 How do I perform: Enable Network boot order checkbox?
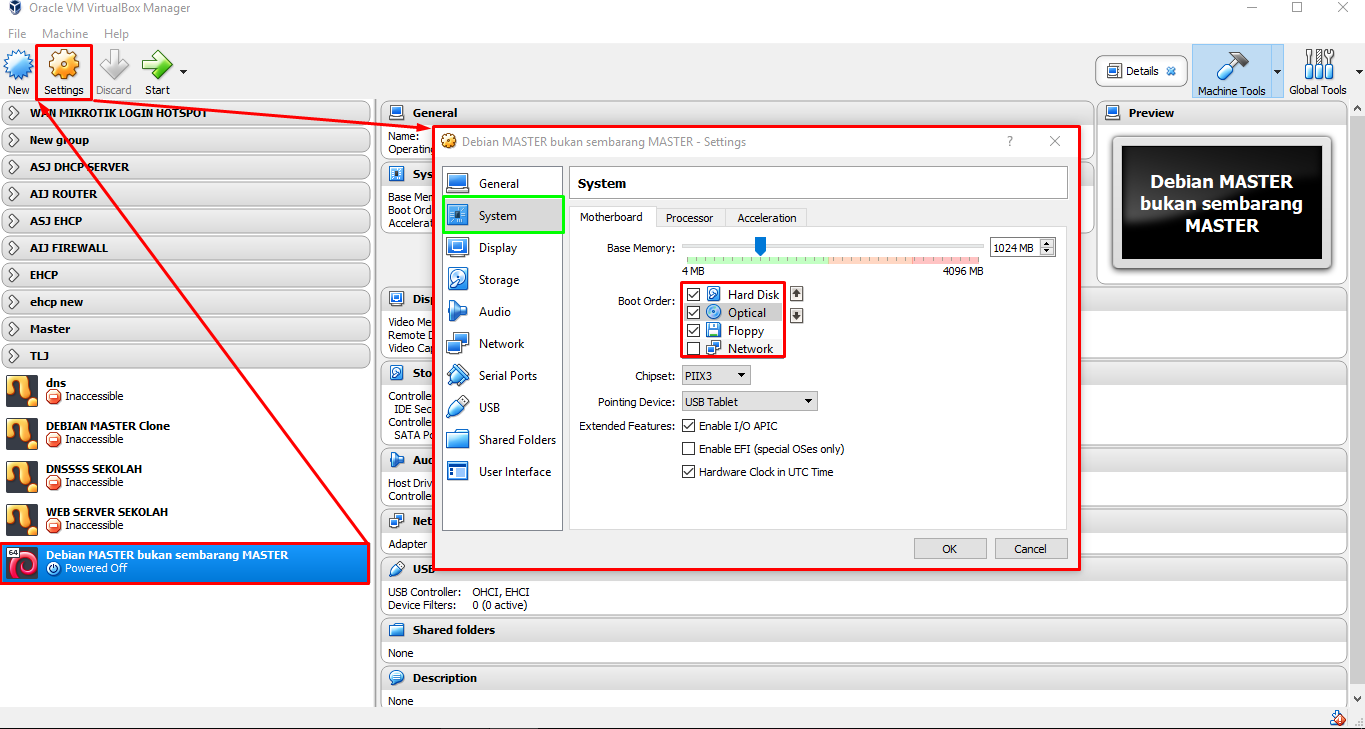693,349
